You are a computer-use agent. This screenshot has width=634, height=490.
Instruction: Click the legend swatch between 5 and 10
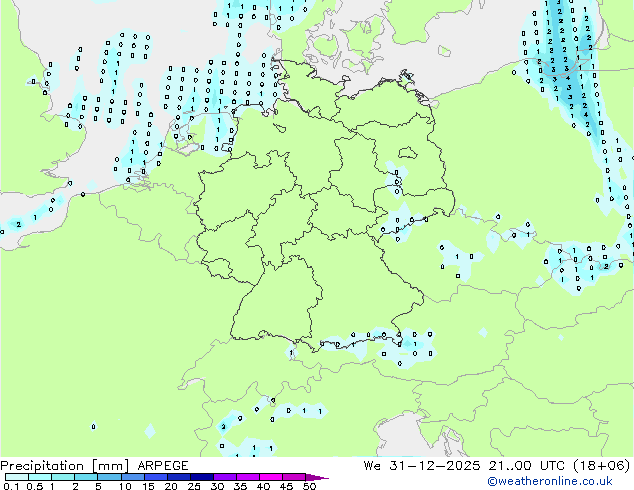click(x=109, y=477)
